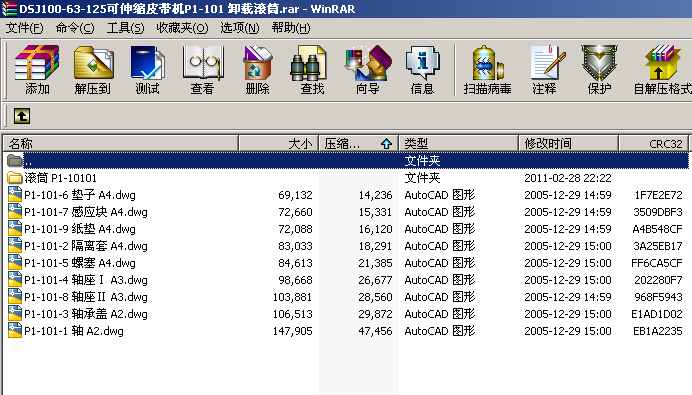The height and width of the screenshot is (395, 692).
Task: Select file name P1-101-3 轴承盖 A2.dwg
Action: point(86,314)
